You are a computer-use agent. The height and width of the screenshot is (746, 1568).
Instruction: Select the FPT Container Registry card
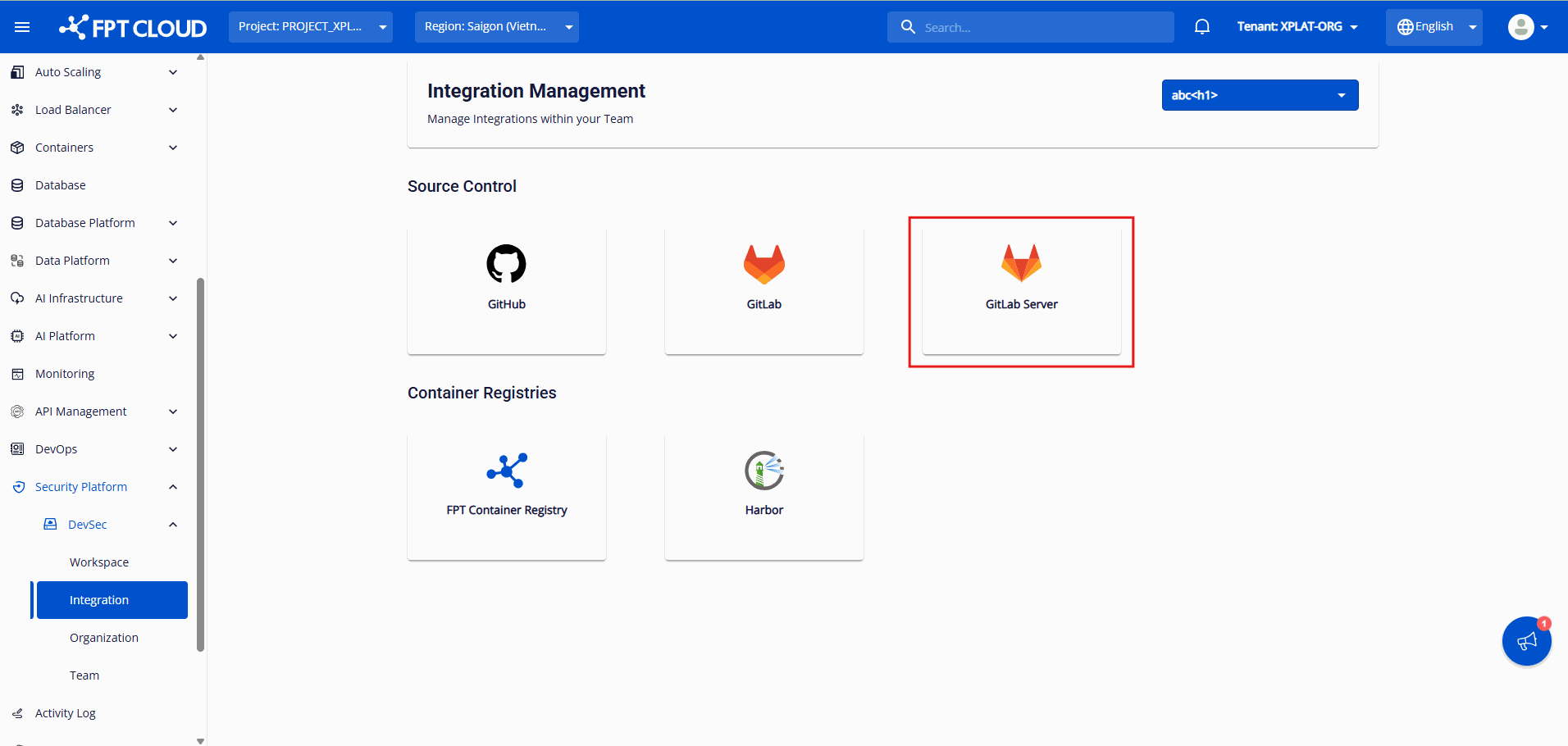coord(507,497)
